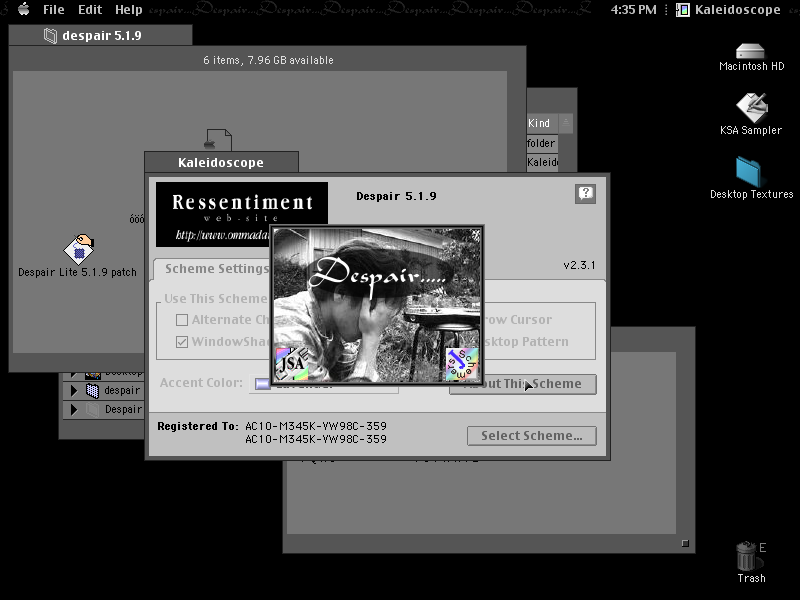The width and height of the screenshot is (800, 600).
Task: Expand the despair row disclosure triangle
Action: tap(74, 391)
